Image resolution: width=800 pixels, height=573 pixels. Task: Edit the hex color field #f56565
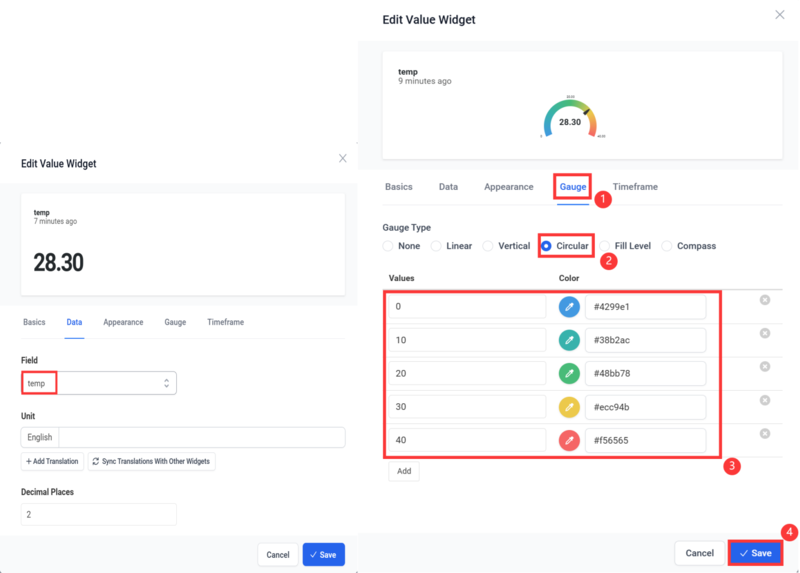point(645,440)
